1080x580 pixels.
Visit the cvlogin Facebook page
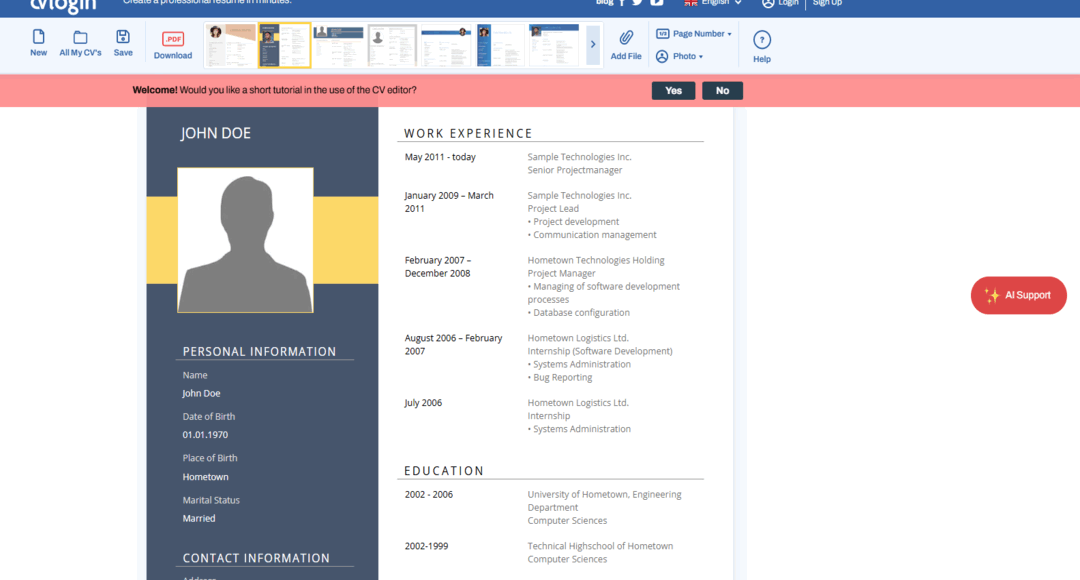[623, 3]
